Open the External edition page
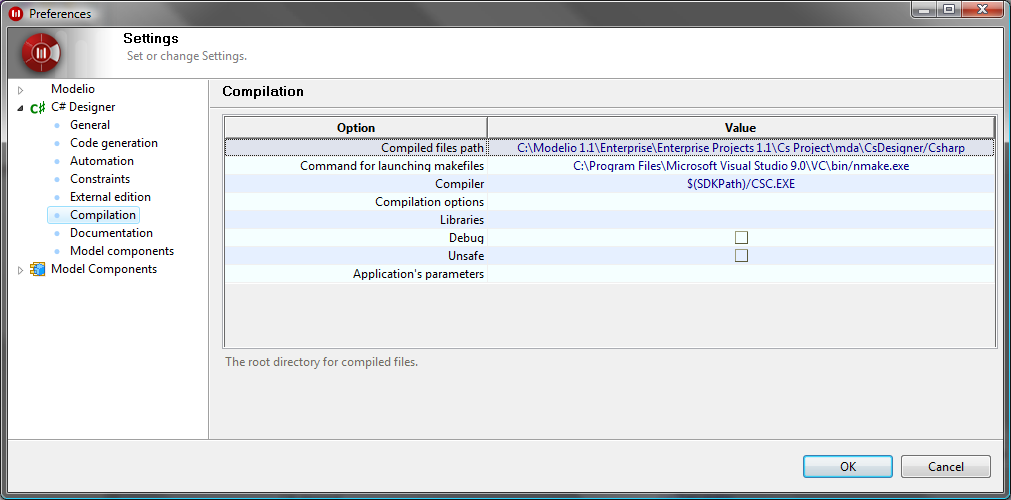 tap(110, 197)
